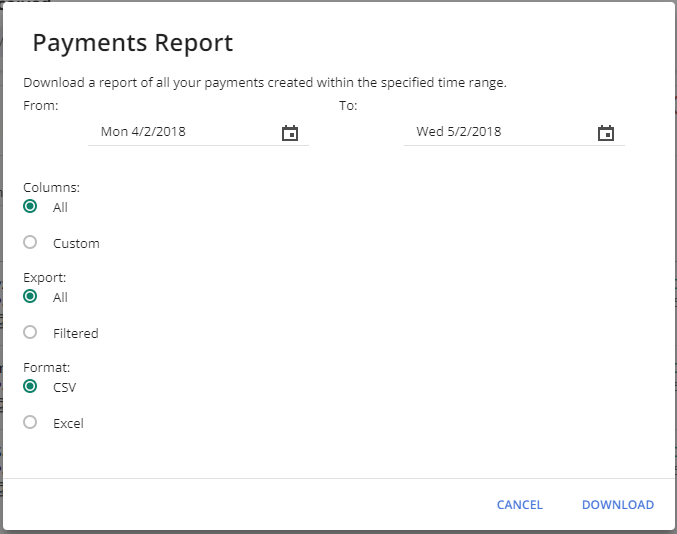Viewport: 677px width, 534px height.
Task: Choose the Custom columns radio button
Action: (30, 242)
